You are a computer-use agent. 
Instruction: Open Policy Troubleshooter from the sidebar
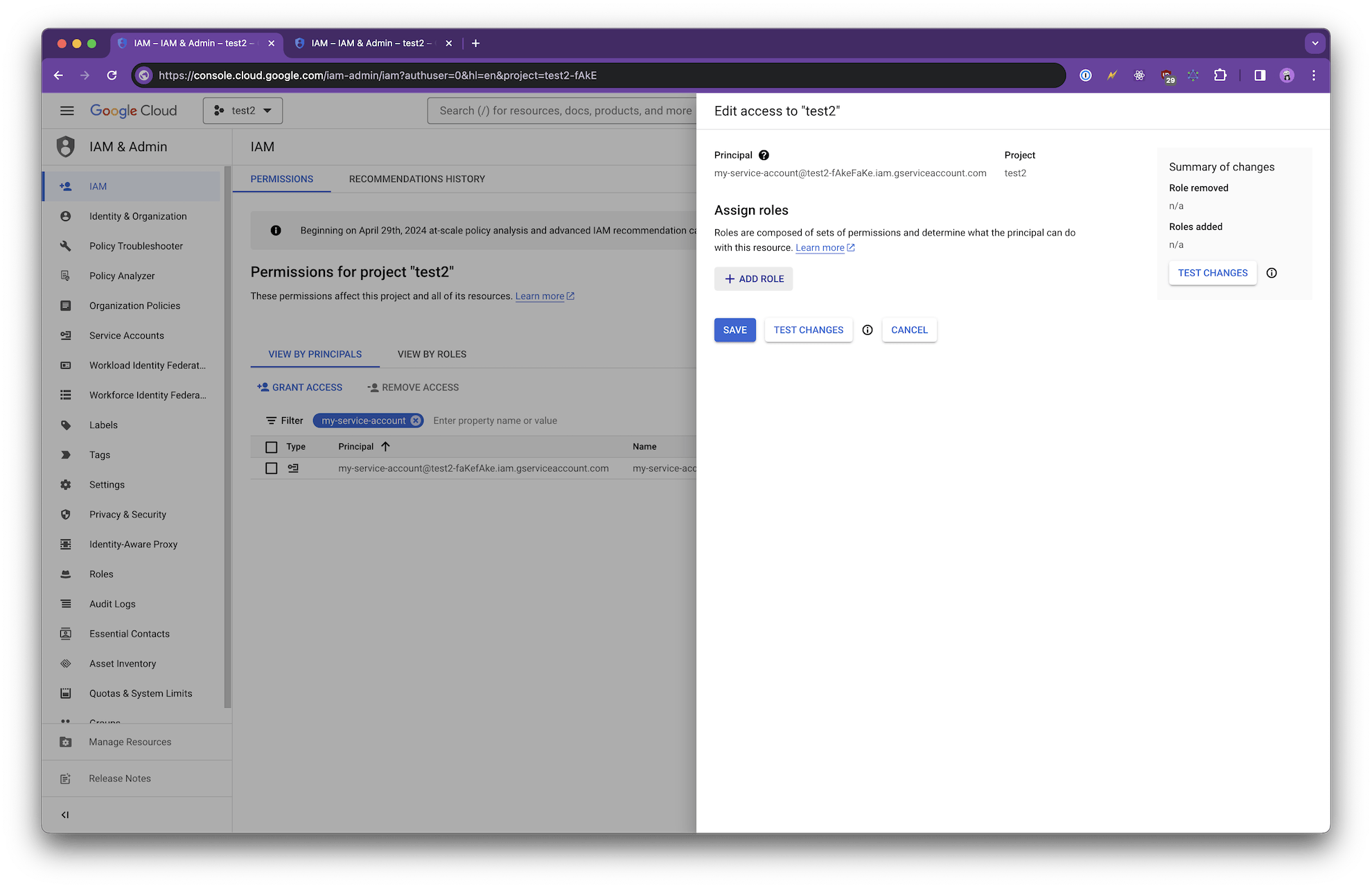(136, 246)
